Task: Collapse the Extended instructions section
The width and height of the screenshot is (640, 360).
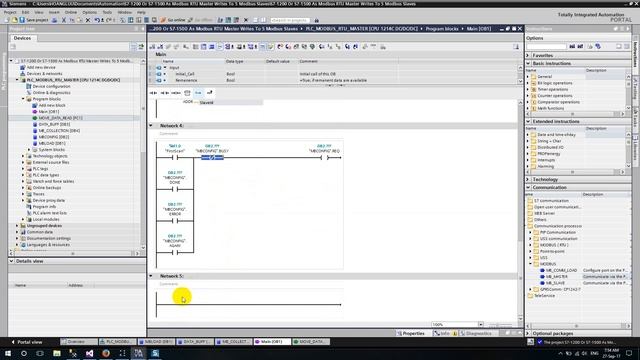Action: click(528, 122)
